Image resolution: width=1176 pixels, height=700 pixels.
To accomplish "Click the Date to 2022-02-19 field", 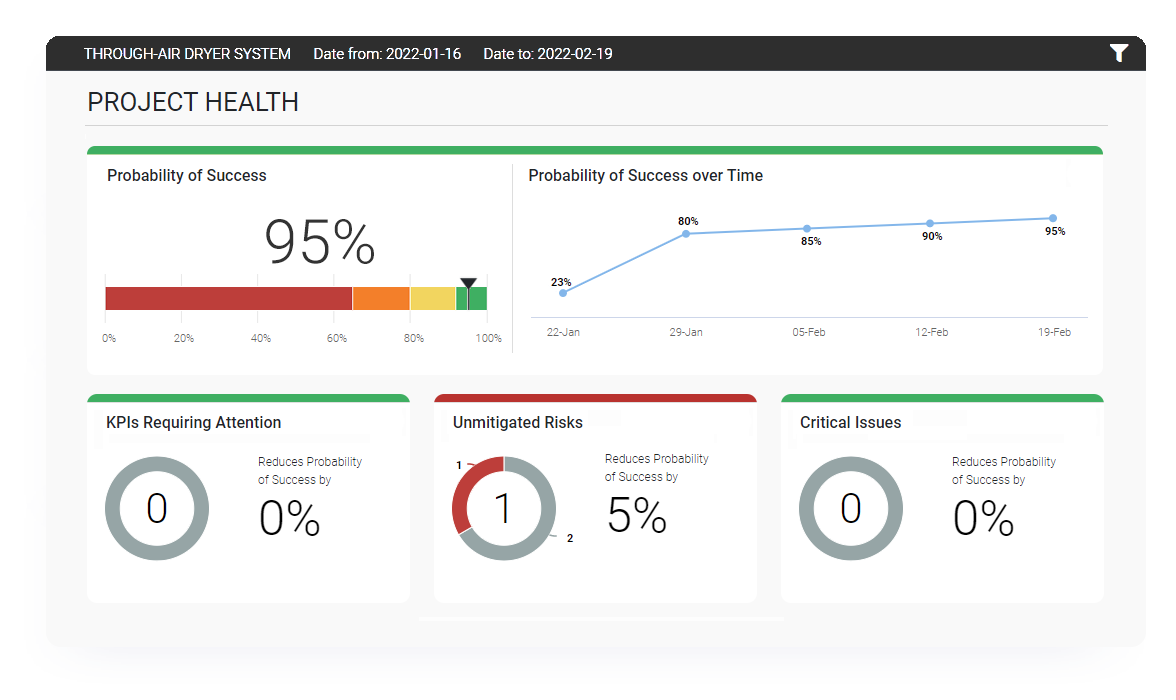I will click(547, 54).
